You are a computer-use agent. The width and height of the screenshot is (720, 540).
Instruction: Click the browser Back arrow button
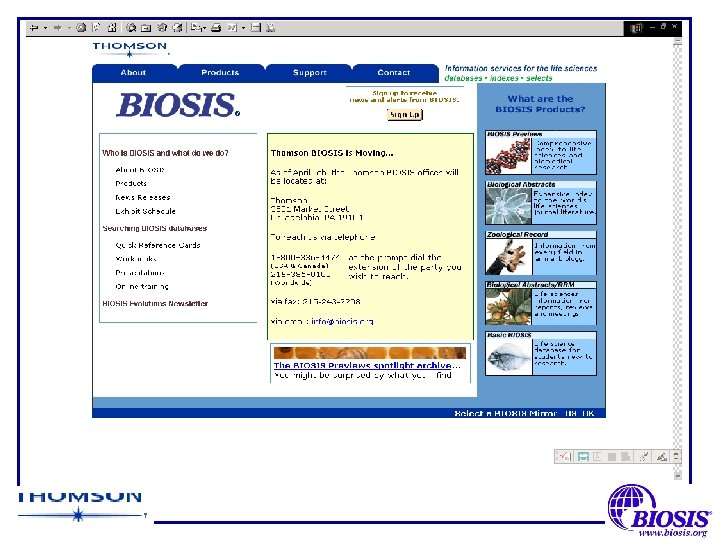click(34, 28)
